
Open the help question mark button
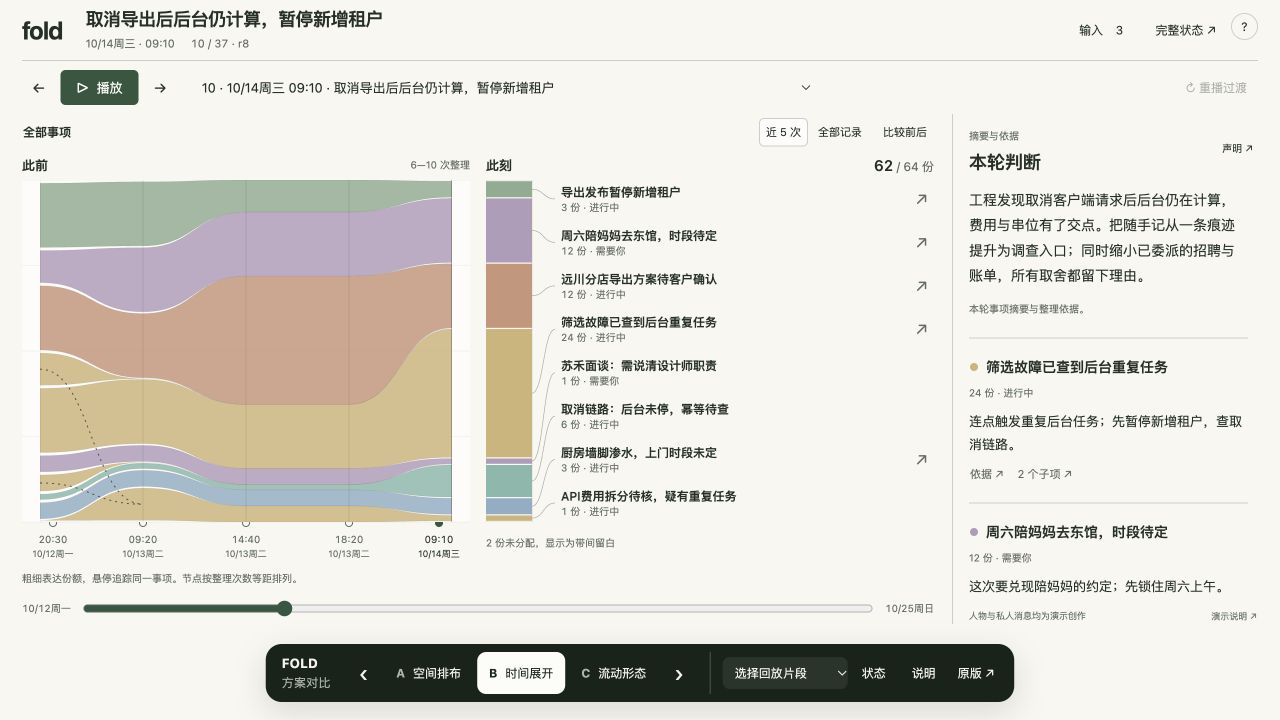[x=1244, y=28]
